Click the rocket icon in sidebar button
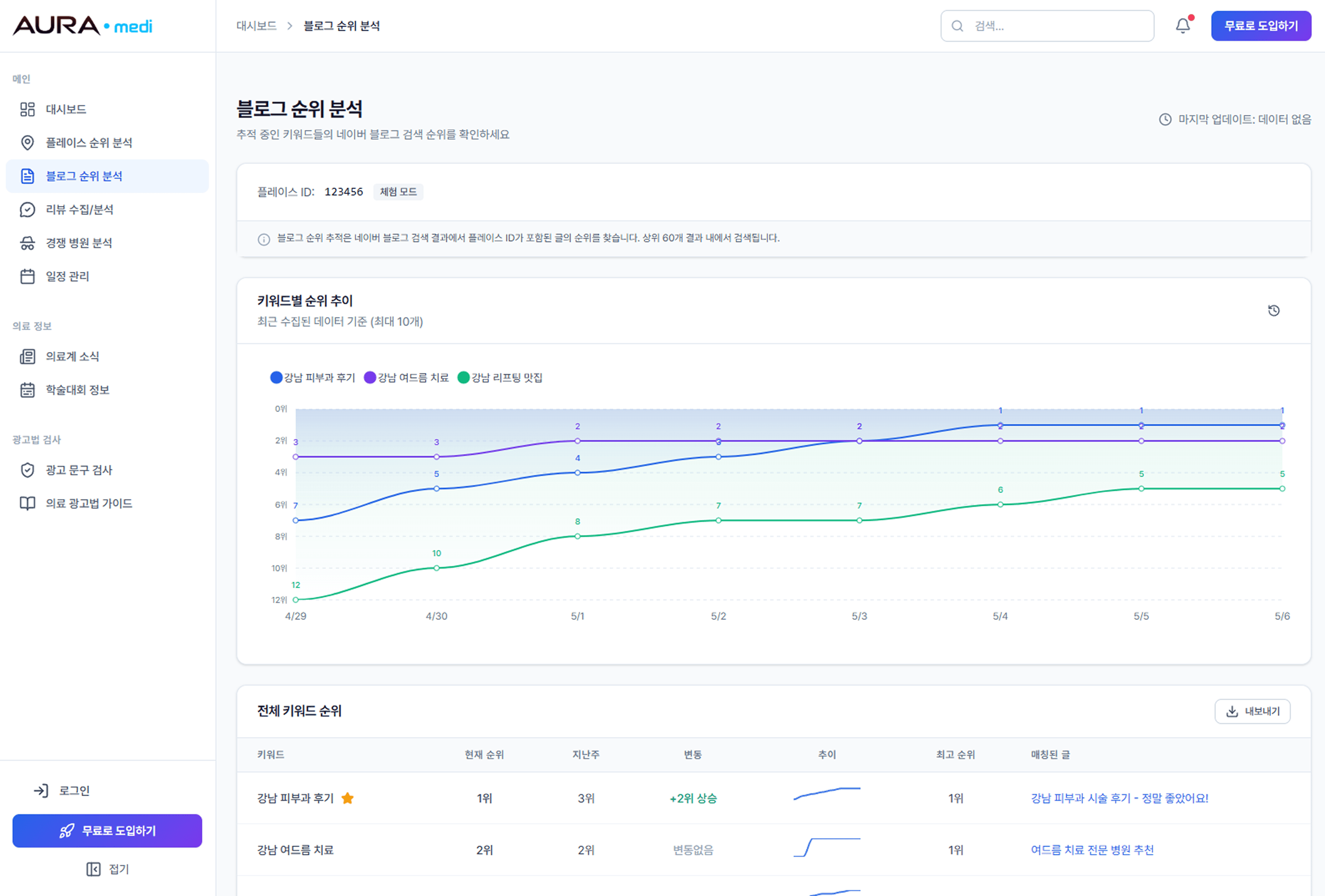This screenshot has height=896, width=1325. (x=67, y=831)
